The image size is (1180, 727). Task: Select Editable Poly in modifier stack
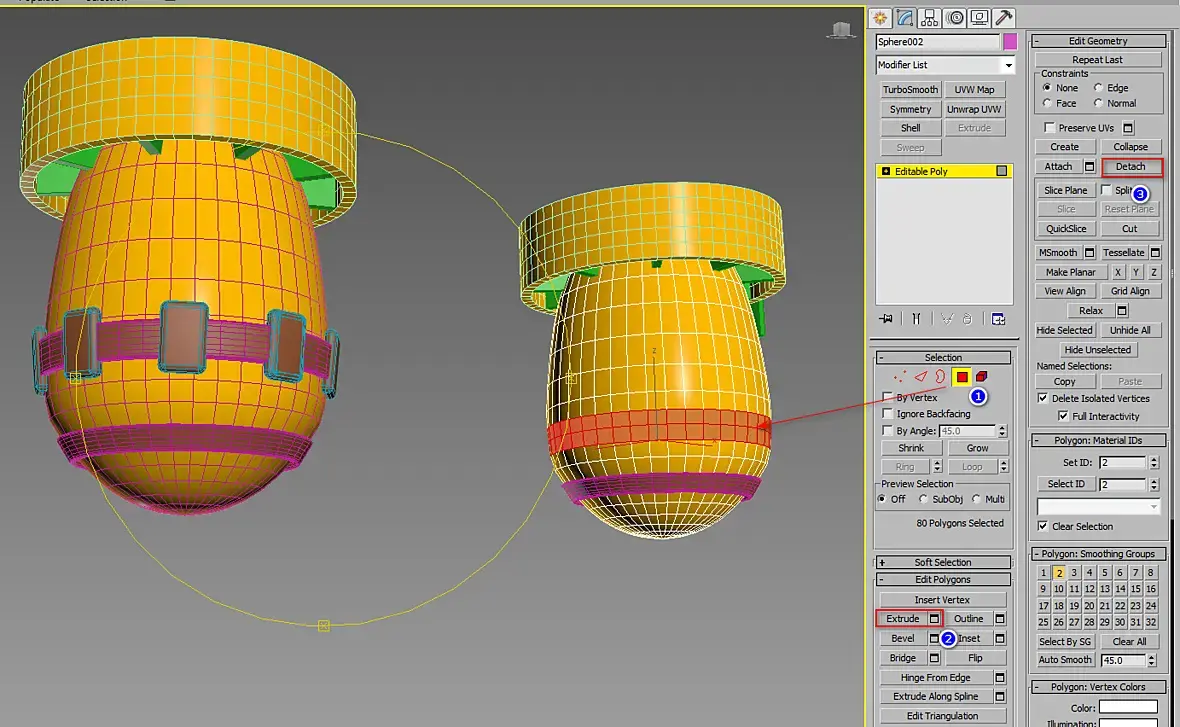point(944,172)
